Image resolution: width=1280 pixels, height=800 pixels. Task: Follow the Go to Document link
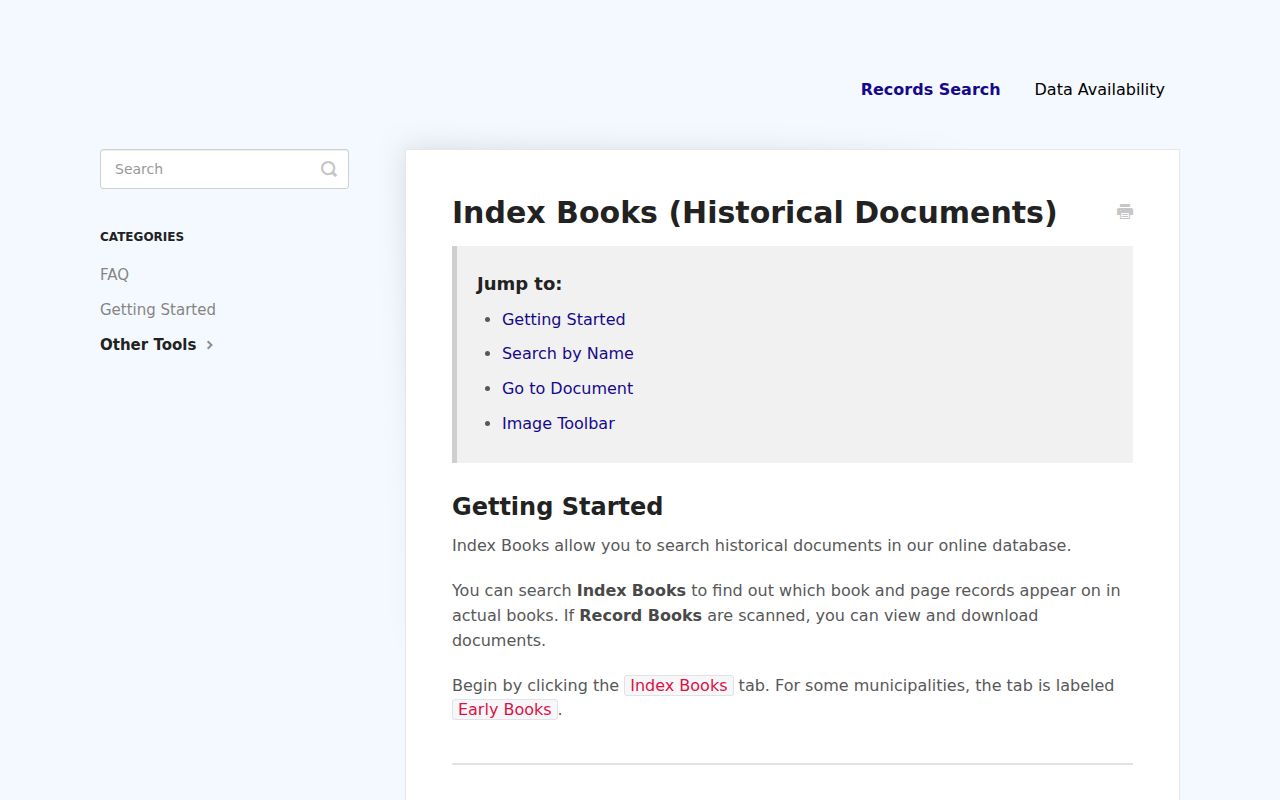click(x=567, y=388)
